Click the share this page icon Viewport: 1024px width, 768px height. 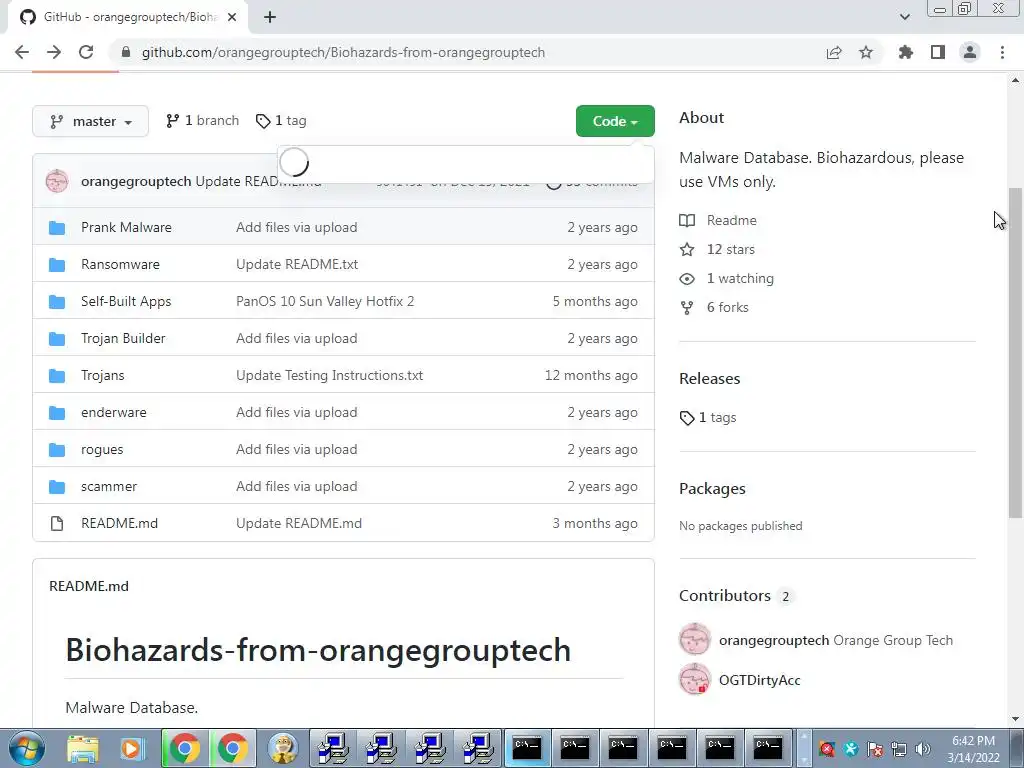tap(834, 52)
